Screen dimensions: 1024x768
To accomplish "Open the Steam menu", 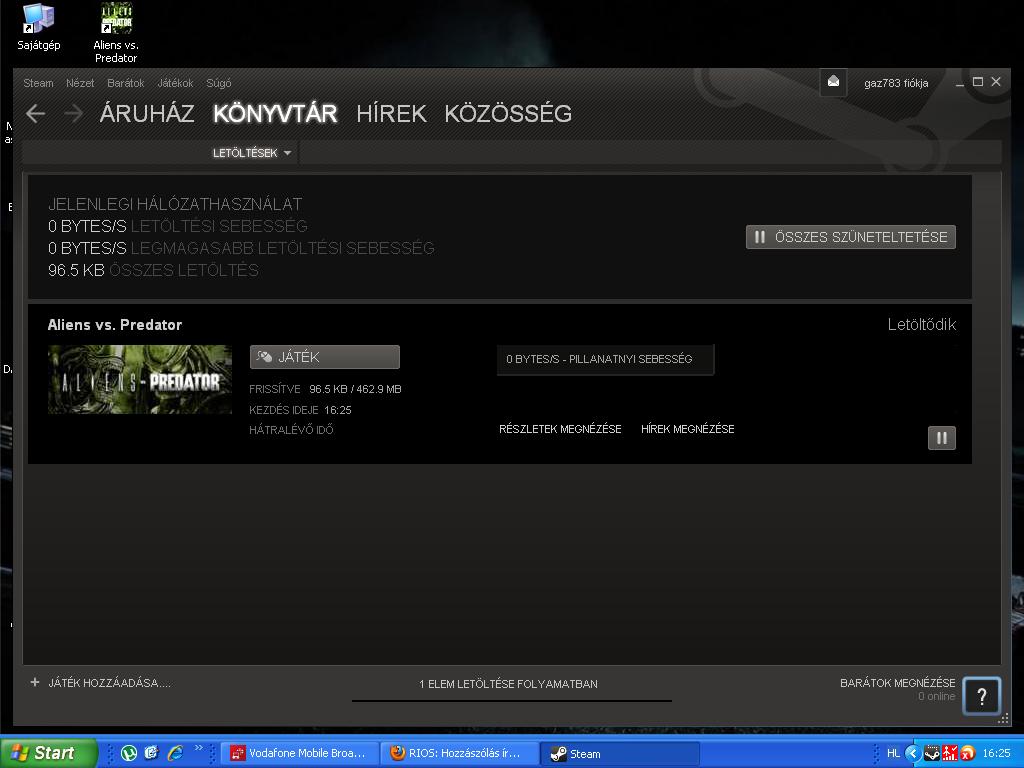I will (x=39, y=83).
